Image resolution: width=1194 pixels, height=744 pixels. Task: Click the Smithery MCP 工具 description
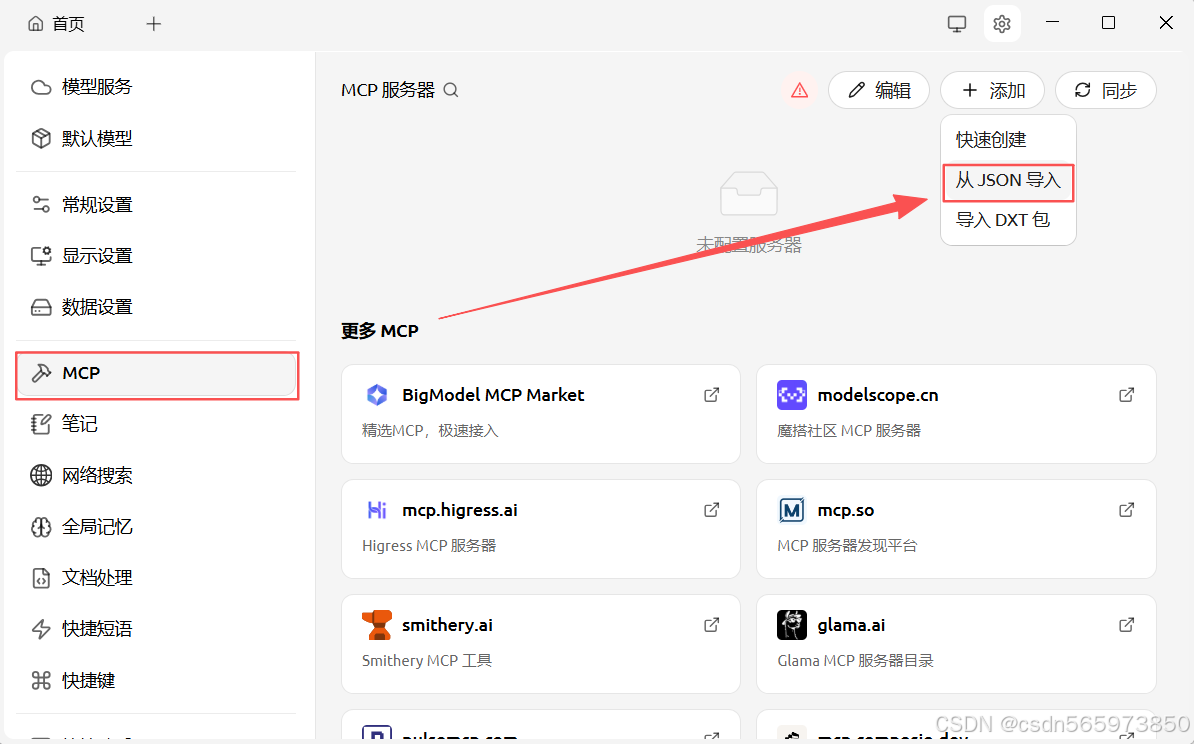427,661
